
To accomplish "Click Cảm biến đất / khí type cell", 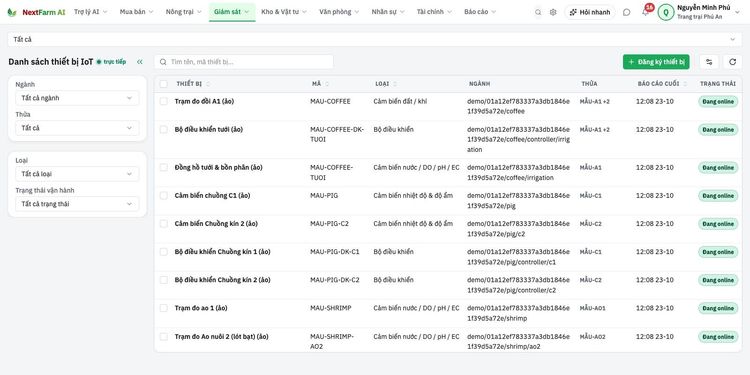I will (400, 101).
